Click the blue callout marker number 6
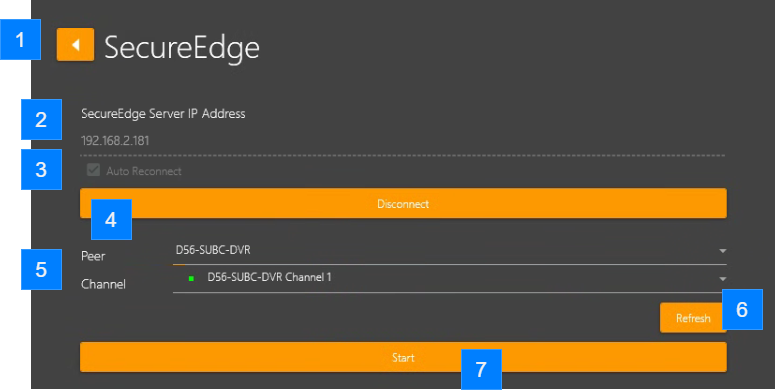 click(x=742, y=309)
